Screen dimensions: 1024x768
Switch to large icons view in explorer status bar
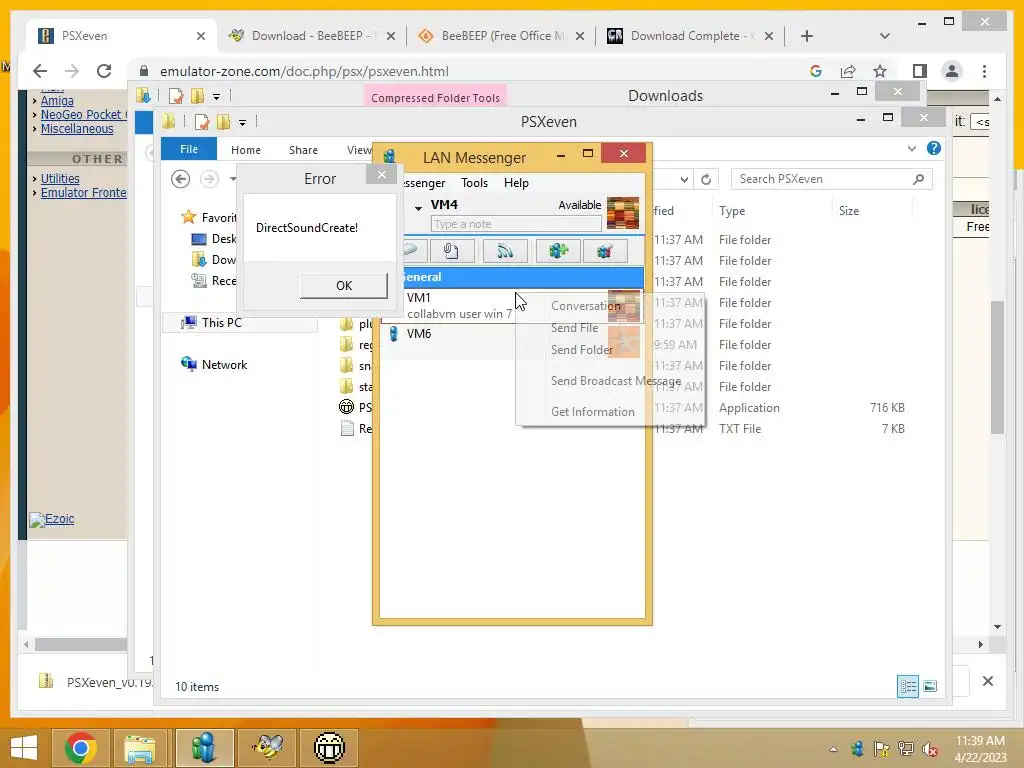pos(930,686)
